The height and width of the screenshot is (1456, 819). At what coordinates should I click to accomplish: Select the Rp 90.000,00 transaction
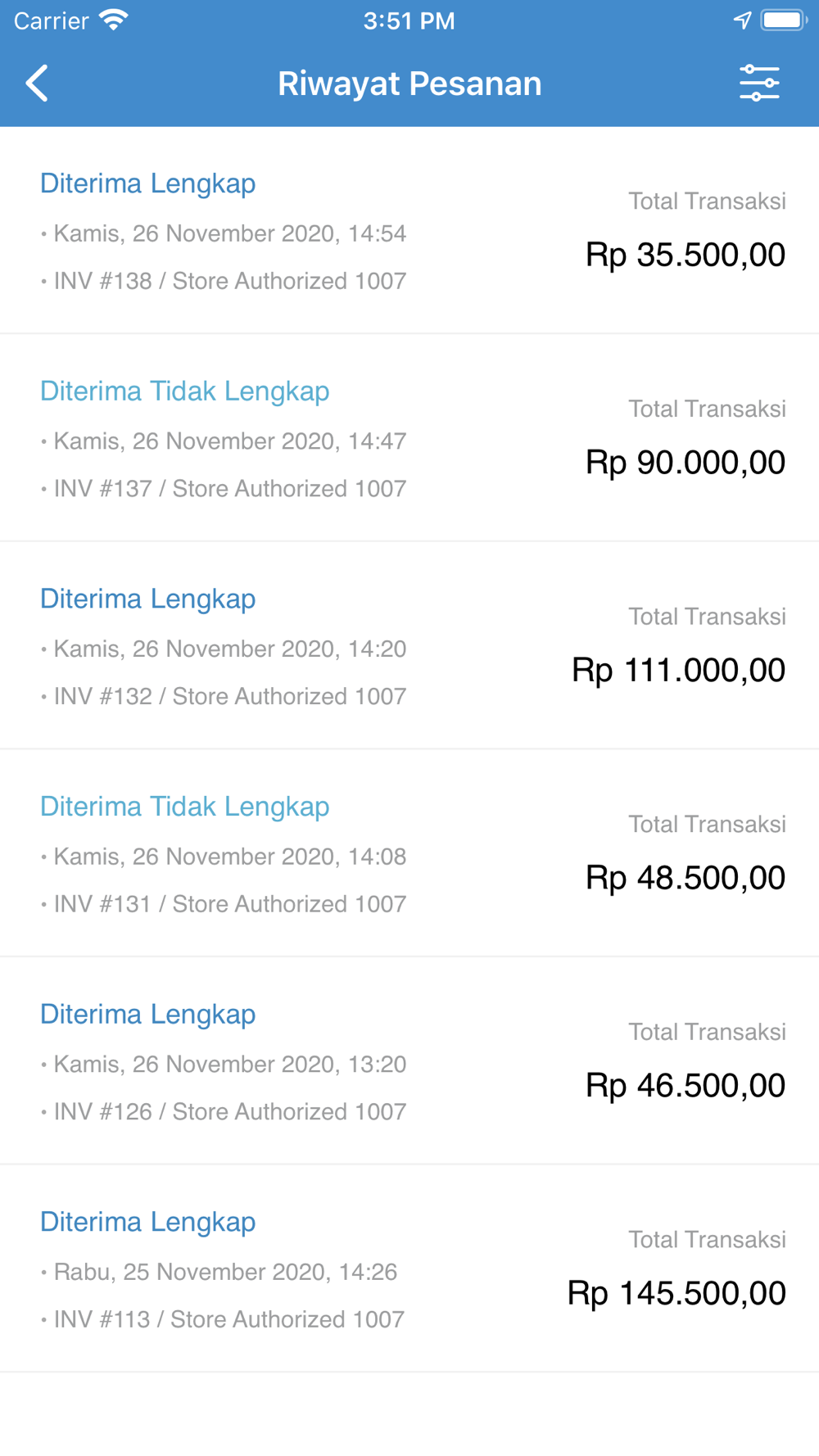pos(685,463)
